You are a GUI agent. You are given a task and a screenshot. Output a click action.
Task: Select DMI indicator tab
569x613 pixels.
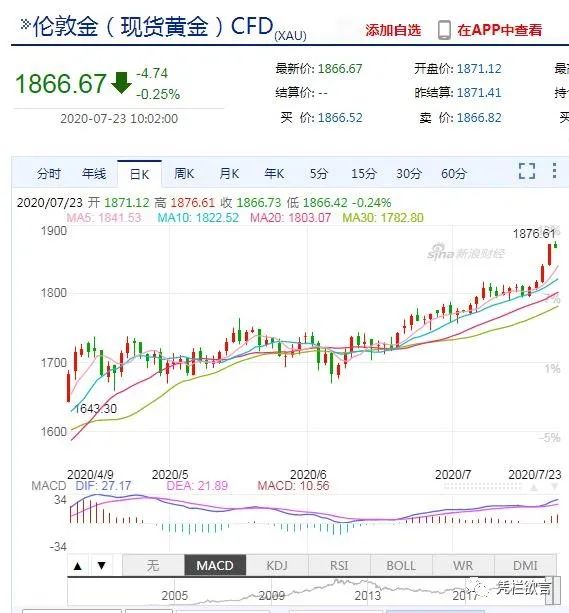pos(525,565)
